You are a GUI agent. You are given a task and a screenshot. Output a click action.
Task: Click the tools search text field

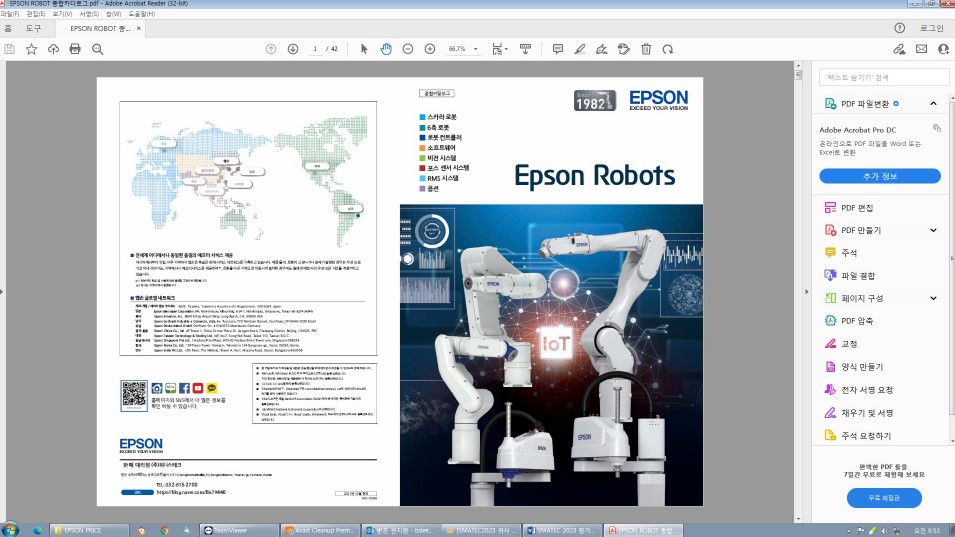884,77
